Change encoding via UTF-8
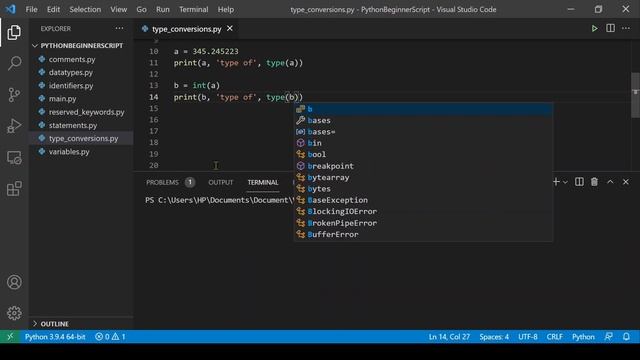The height and width of the screenshot is (360, 640). [x=528, y=337]
